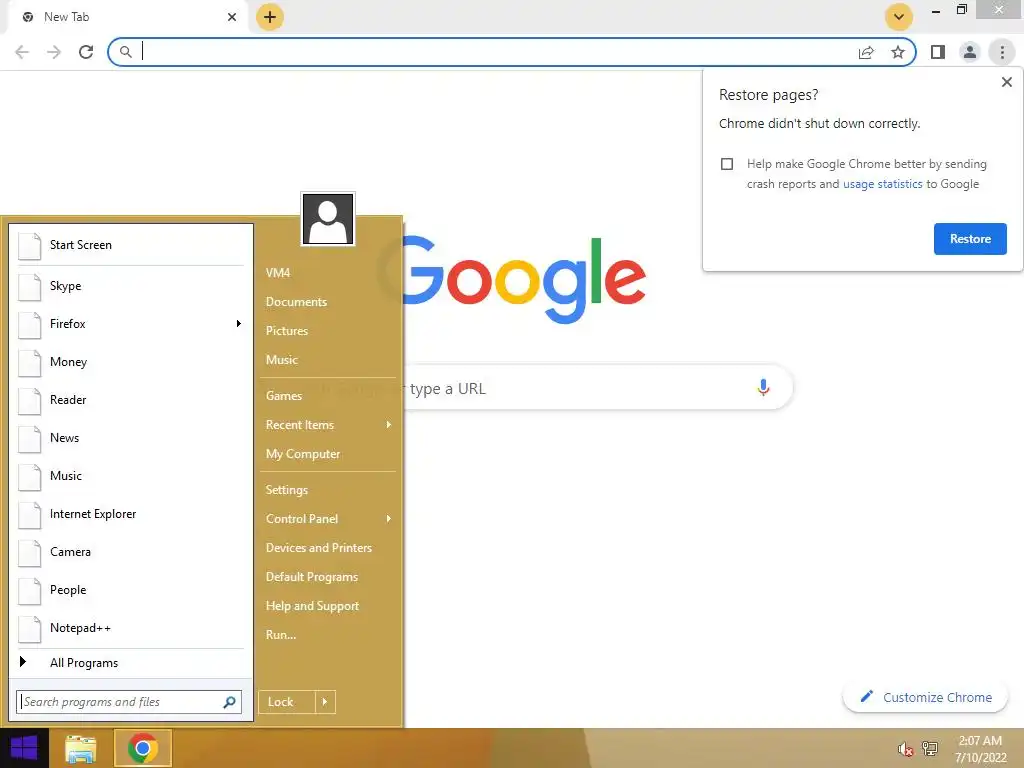Dismiss the Restore pages popup
The height and width of the screenshot is (768, 1024).
tap(1006, 82)
